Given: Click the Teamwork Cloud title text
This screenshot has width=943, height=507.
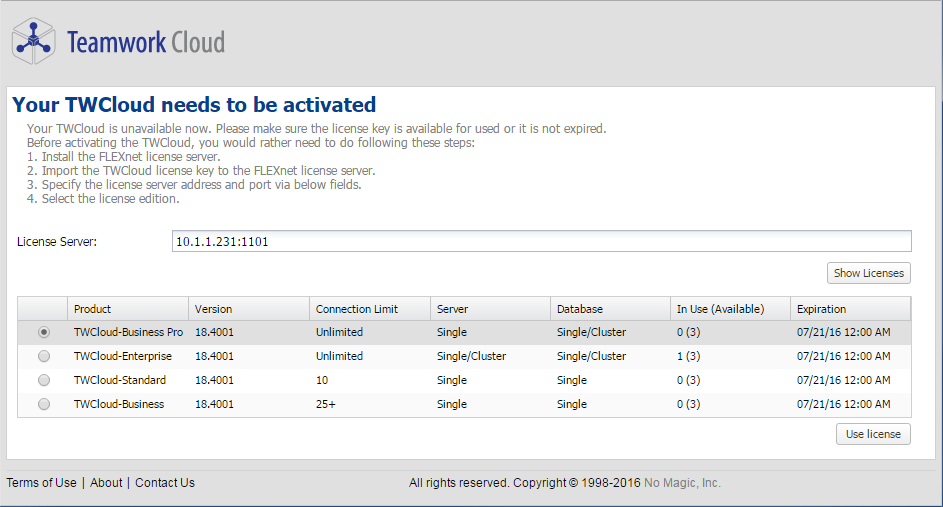Looking at the screenshot, I should 146,42.
